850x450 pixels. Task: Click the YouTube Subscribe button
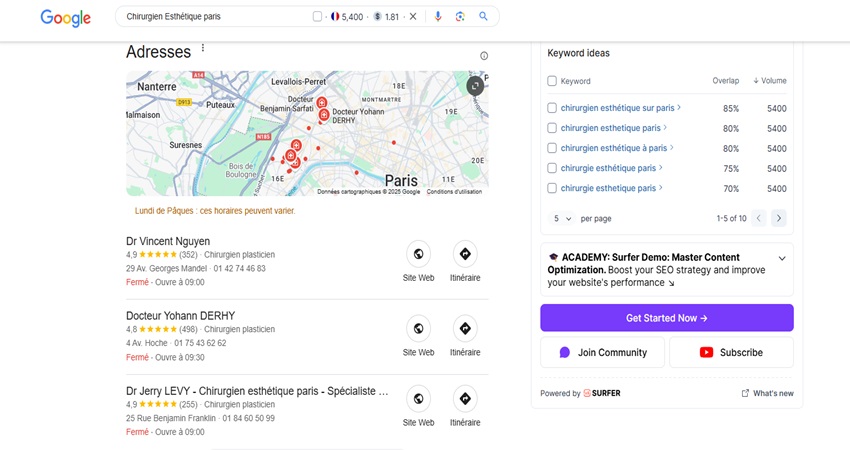[731, 352]
